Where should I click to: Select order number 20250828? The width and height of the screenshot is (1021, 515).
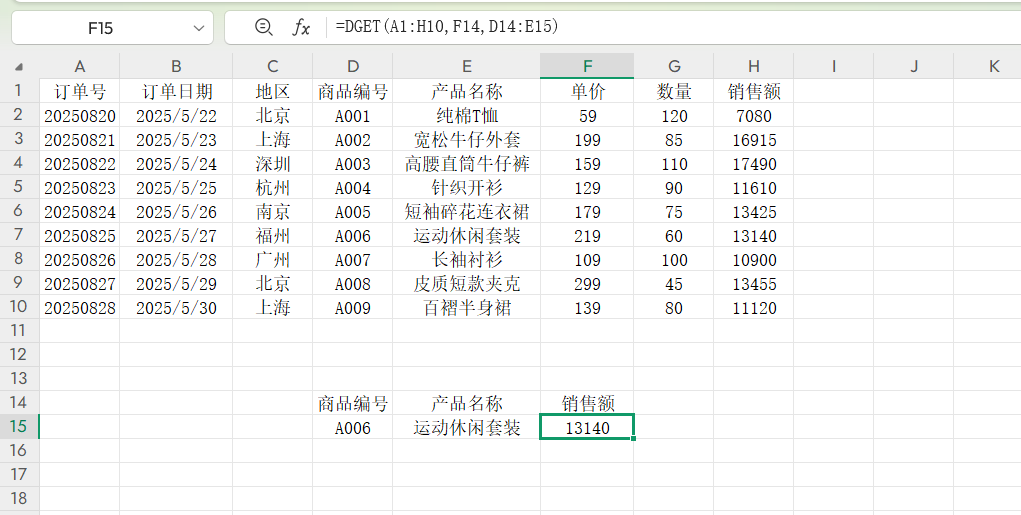pos(79,308)
